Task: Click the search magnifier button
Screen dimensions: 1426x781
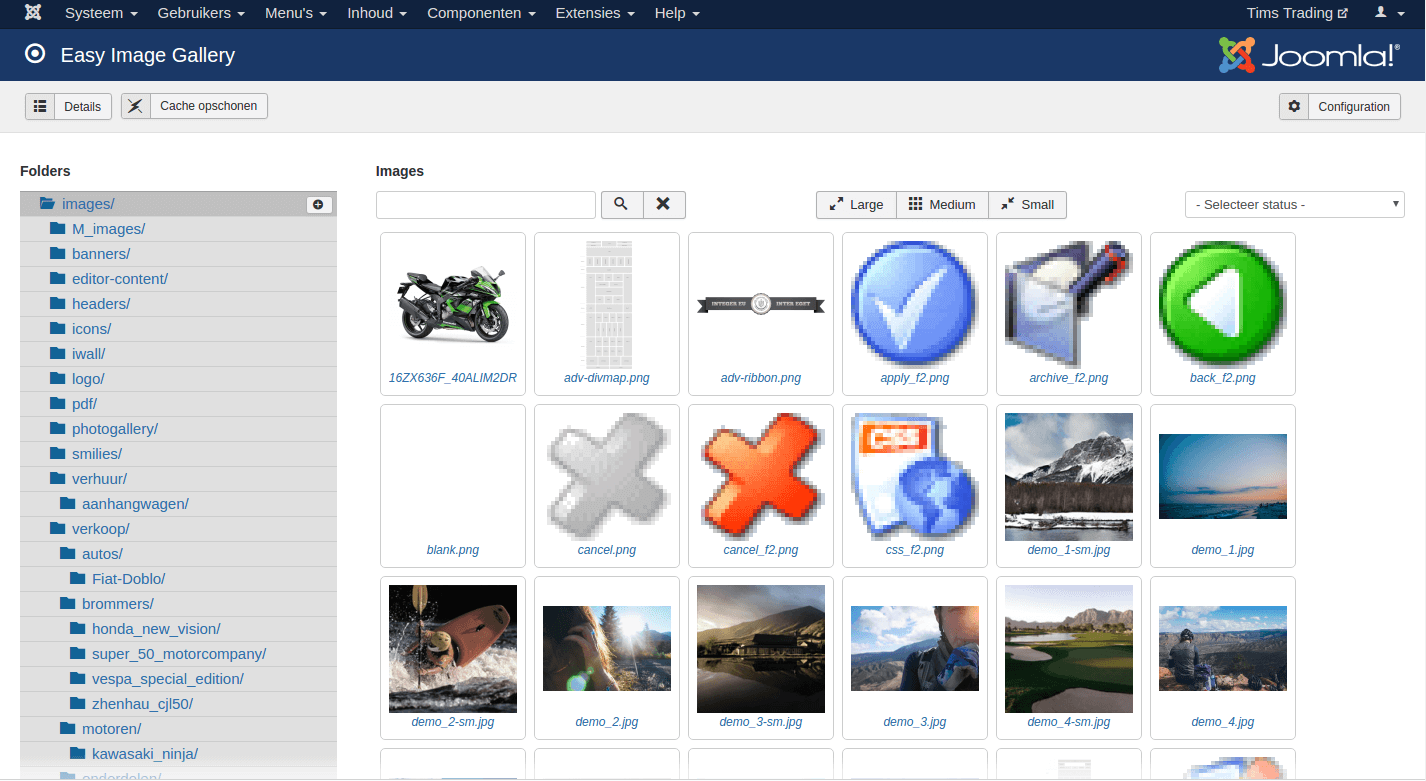Action: coord(621,204)
